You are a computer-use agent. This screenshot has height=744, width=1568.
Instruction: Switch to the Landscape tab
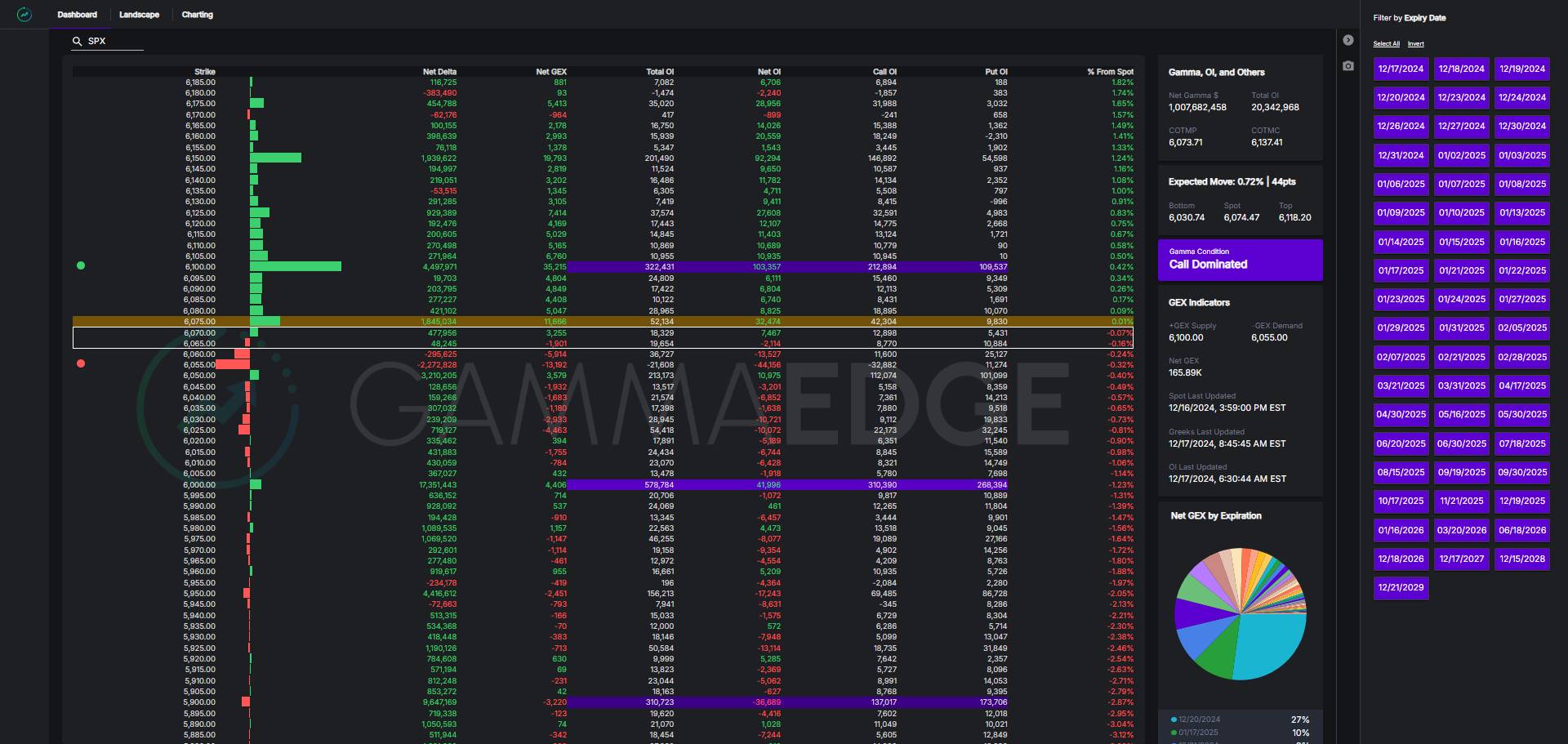(x=139, y=15)
